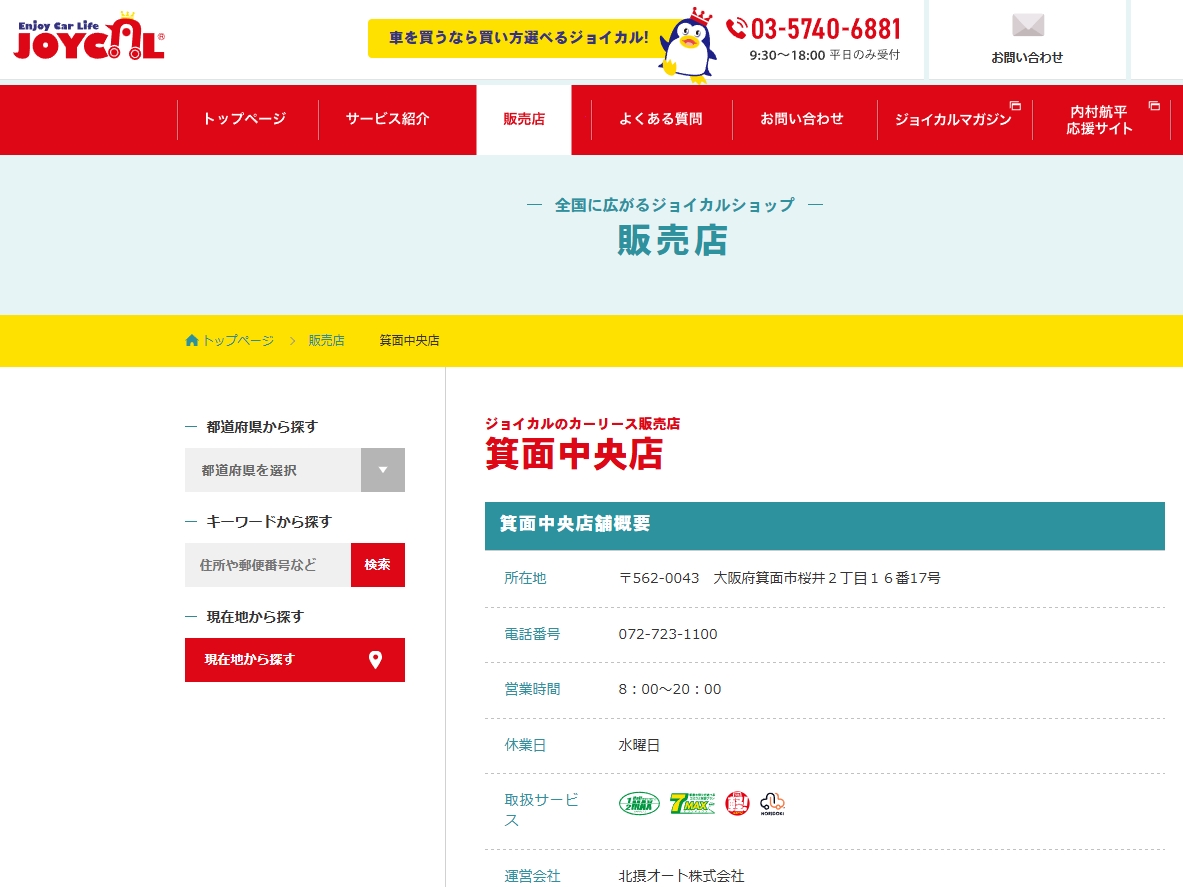Click the envelope お問い合わせ icon in header
1183x887 pixels.
pos(1027,27)
